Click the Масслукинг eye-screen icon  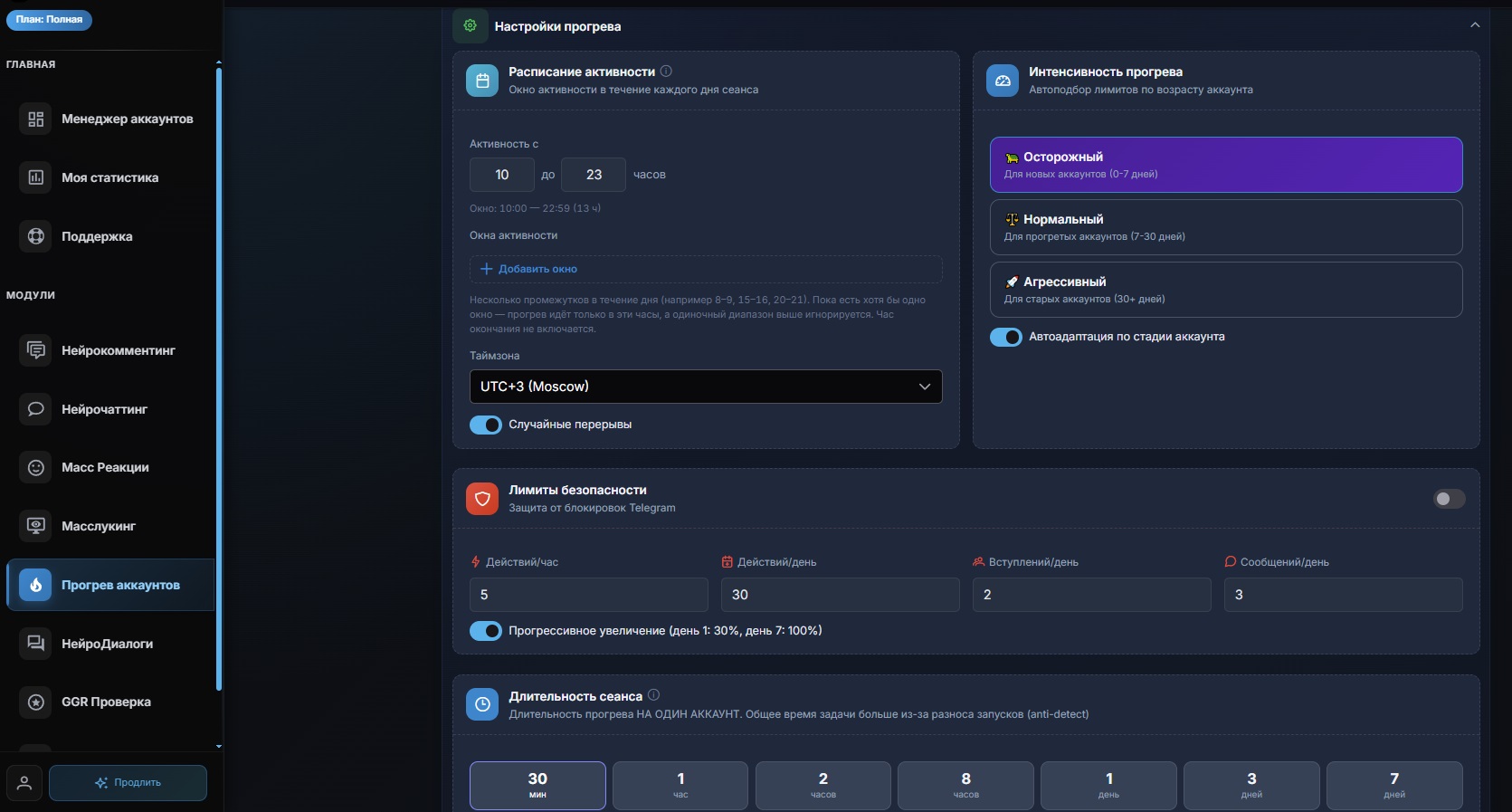36,526
